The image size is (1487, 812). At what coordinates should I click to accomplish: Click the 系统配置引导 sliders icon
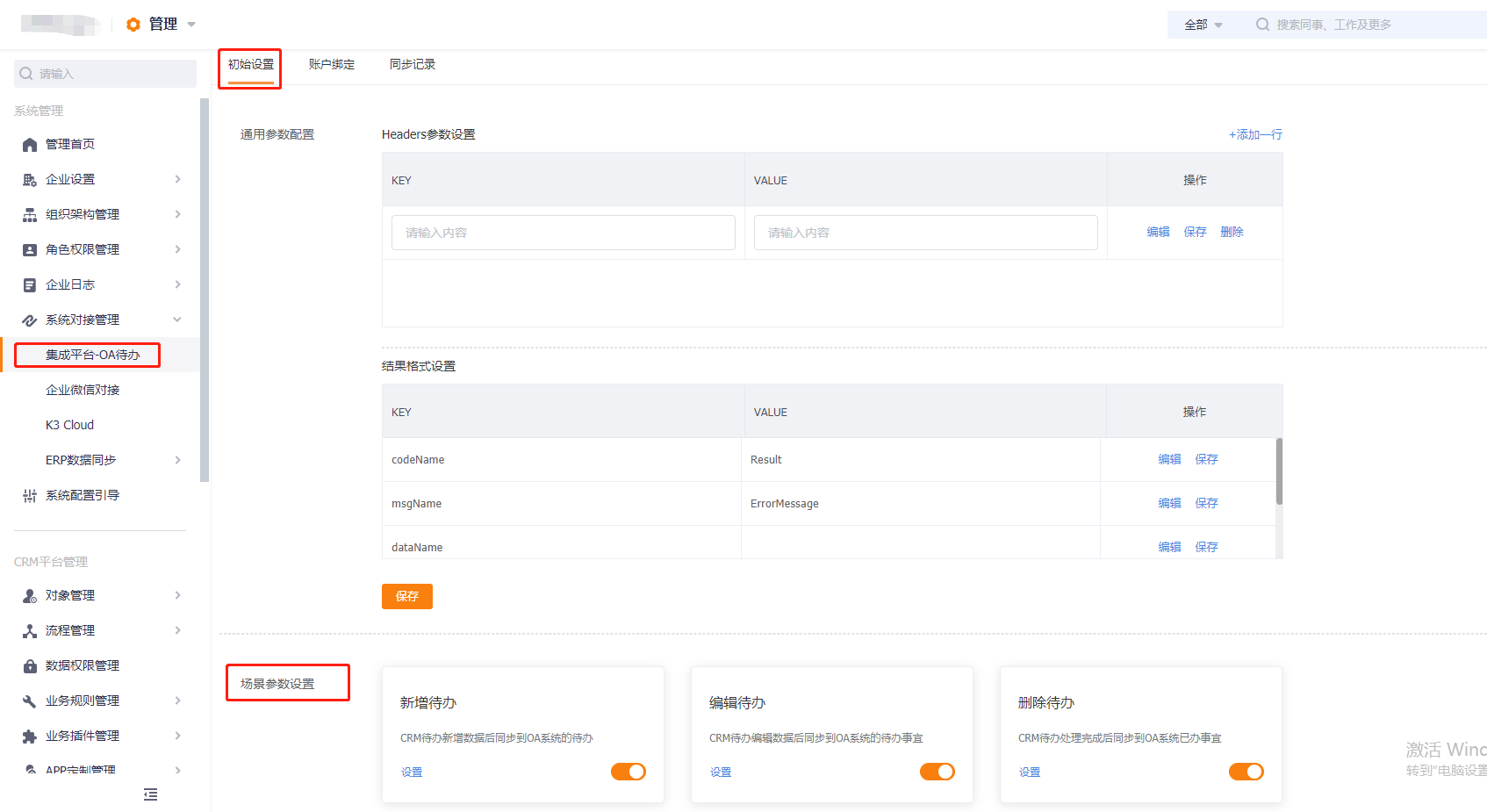tap(30, 496)
